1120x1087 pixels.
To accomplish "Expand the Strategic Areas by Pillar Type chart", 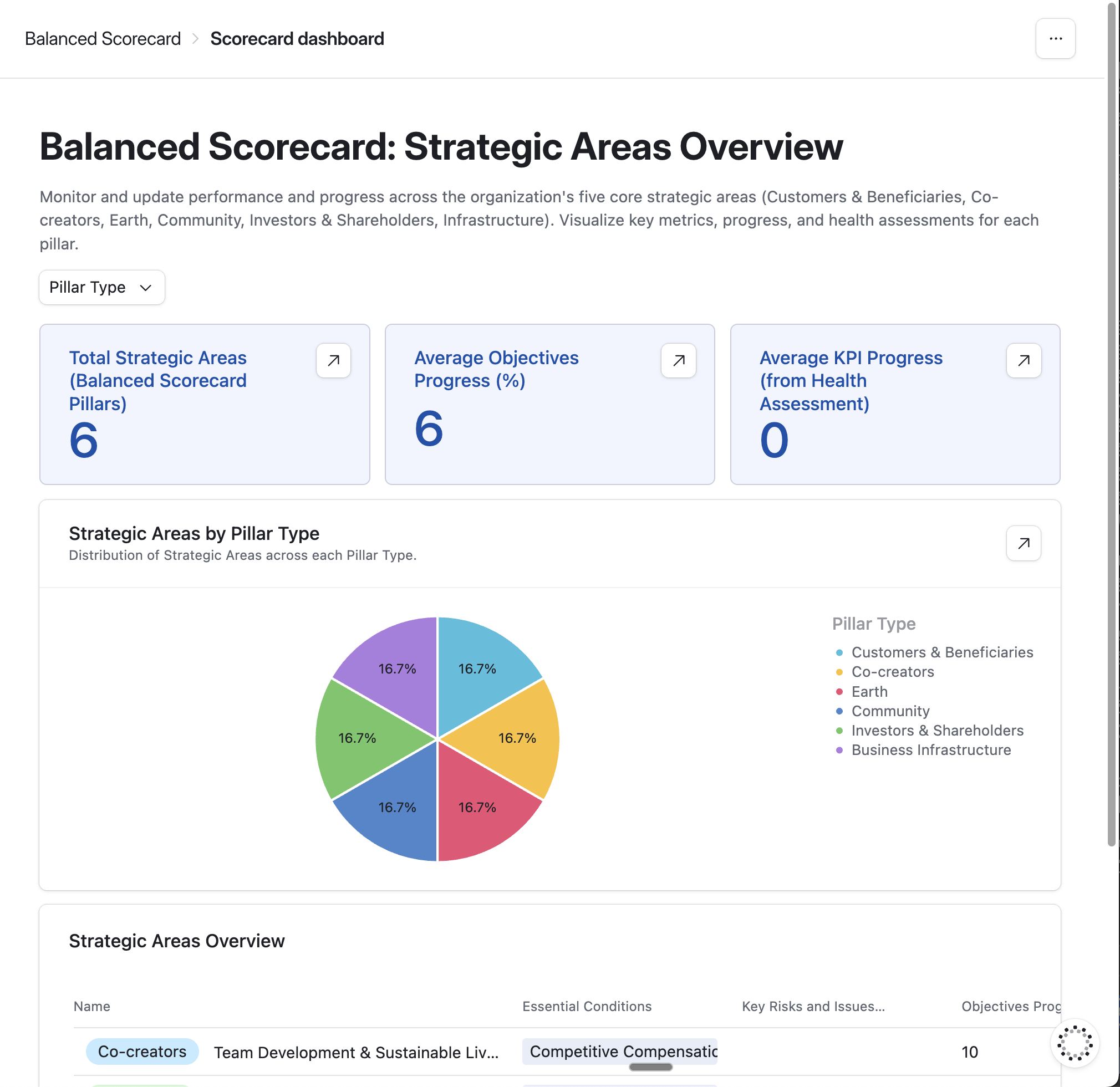I will (1023, 543).
